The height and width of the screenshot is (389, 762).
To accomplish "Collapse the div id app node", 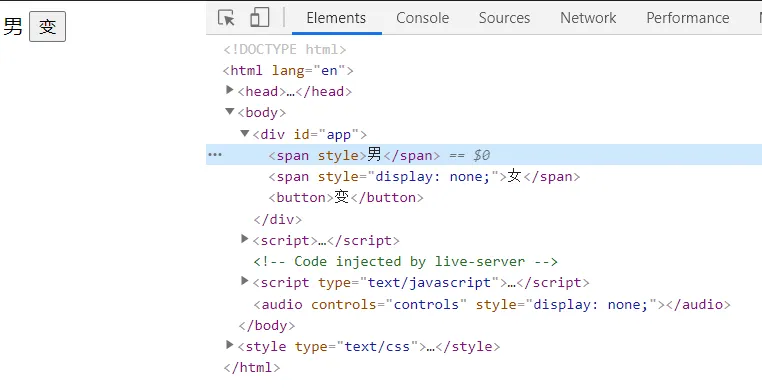I will [x=245, y=133].
